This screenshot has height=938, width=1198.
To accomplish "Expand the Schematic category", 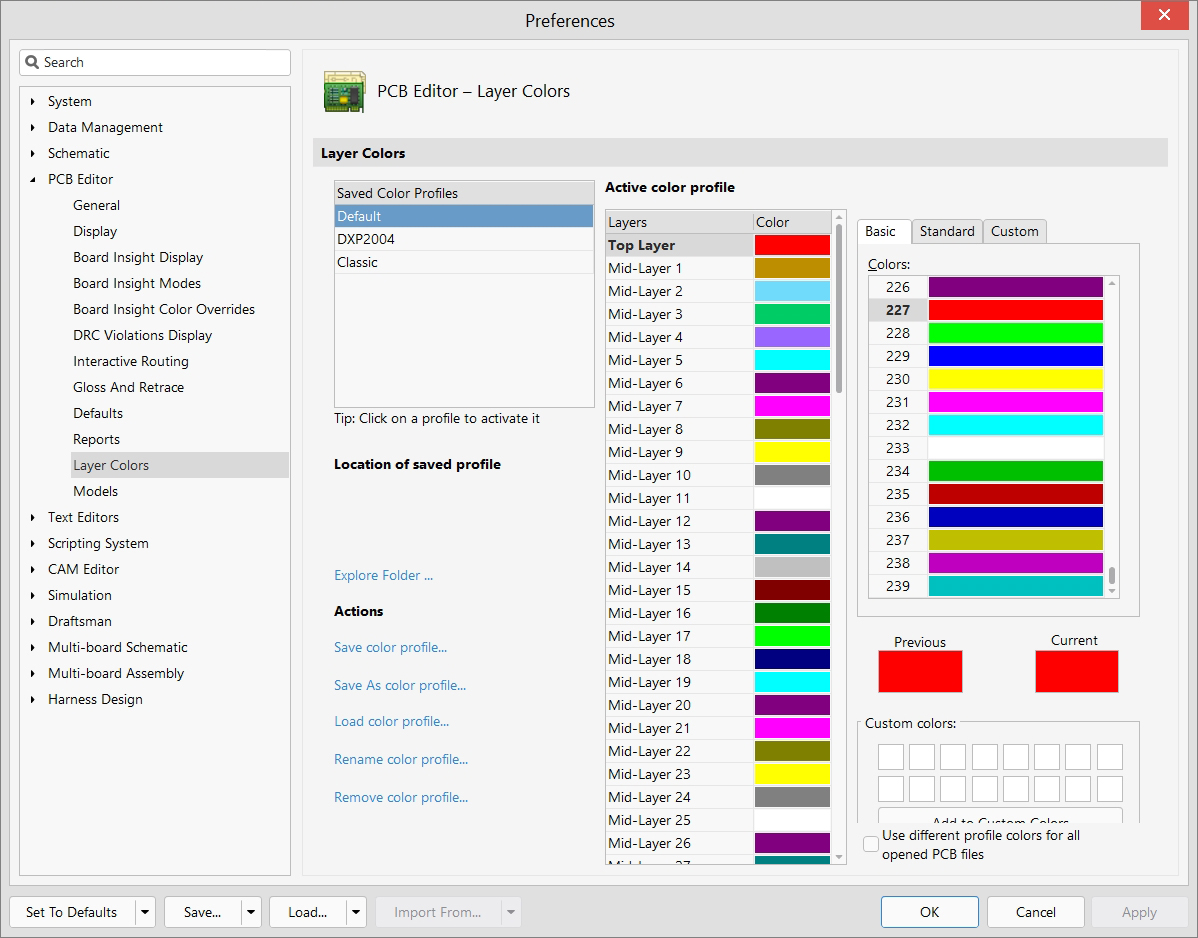I will pos(32,153).
